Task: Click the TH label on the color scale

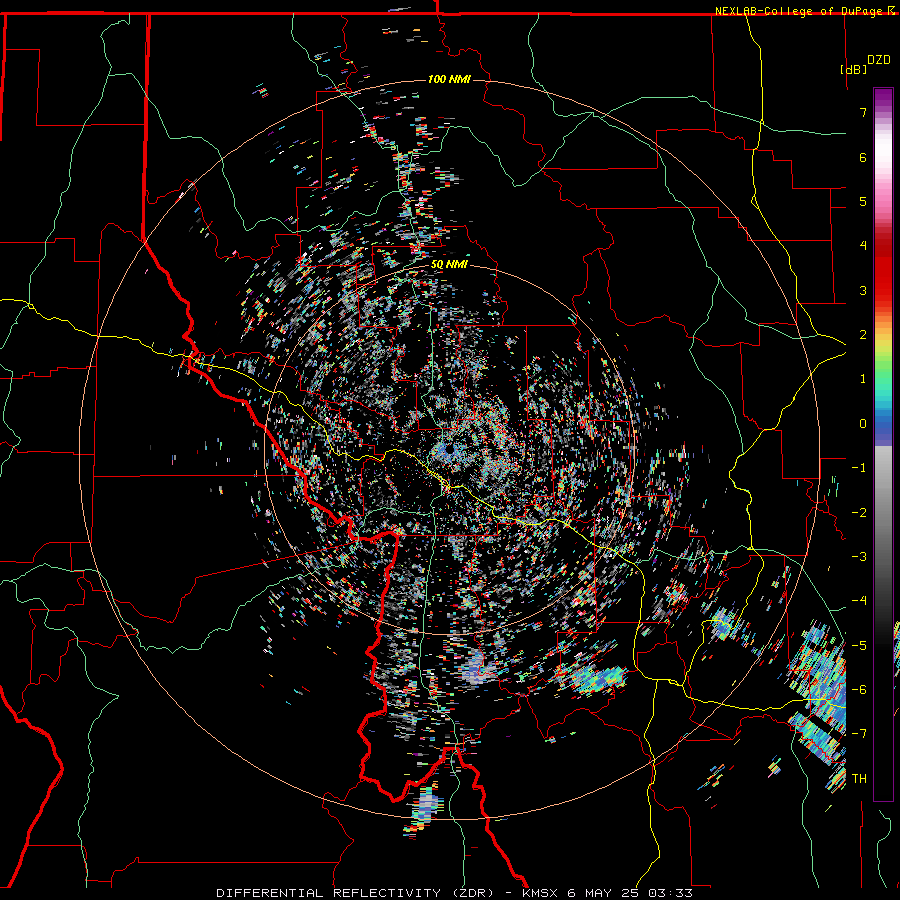Action: 859,779
